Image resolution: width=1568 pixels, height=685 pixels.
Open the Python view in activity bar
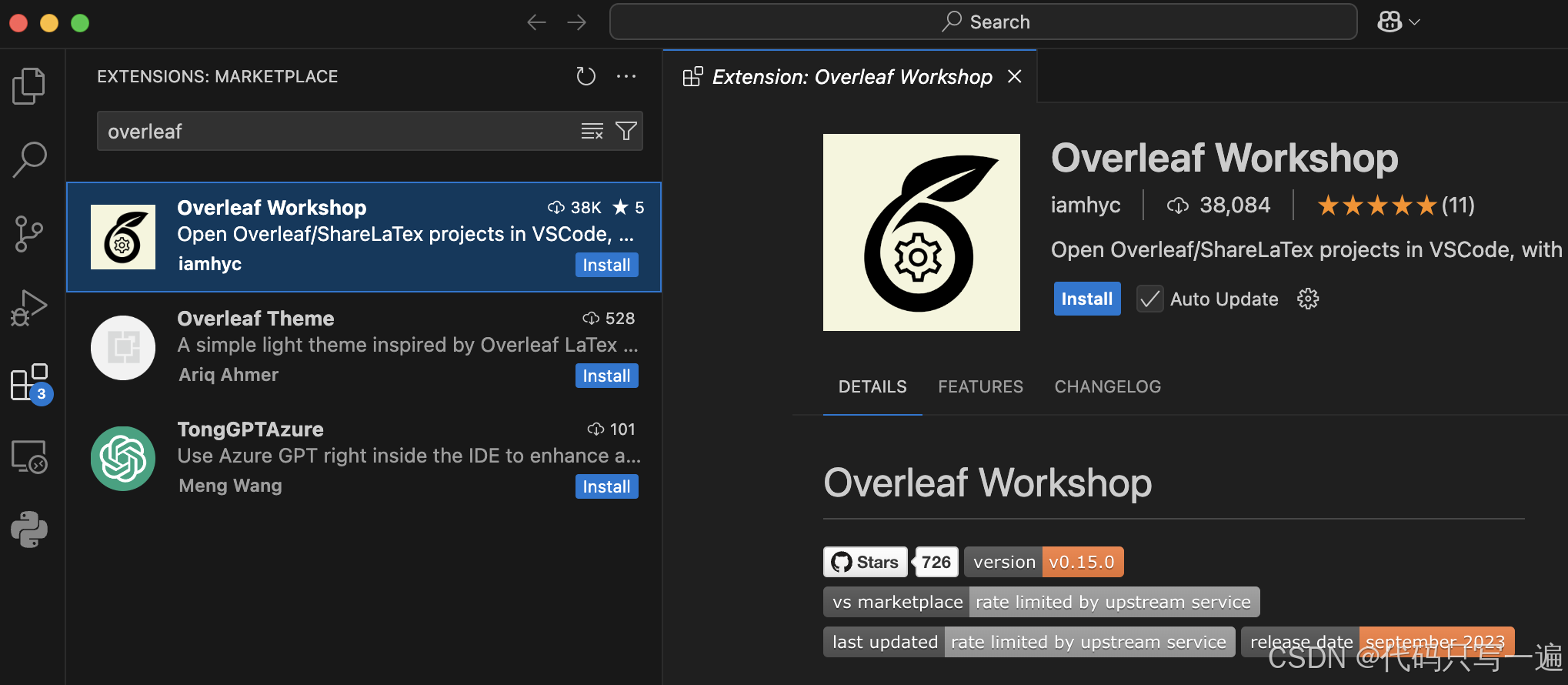(x=29, y=530)
